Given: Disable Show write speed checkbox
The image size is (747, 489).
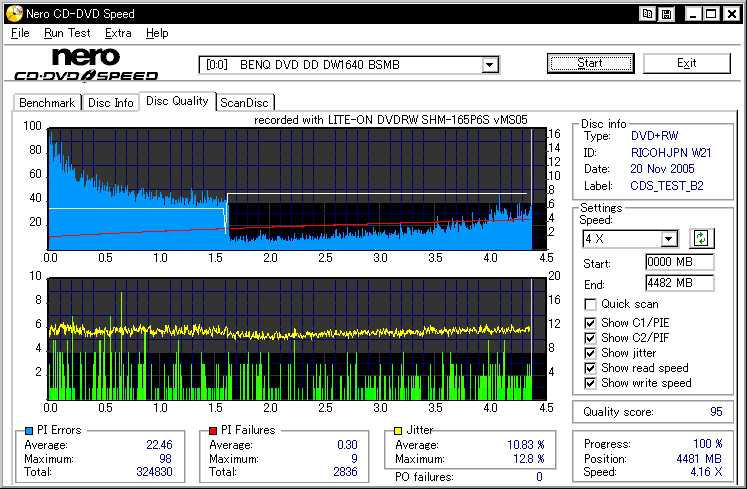Looking at the screenshot, I should (x=591, y=383).
